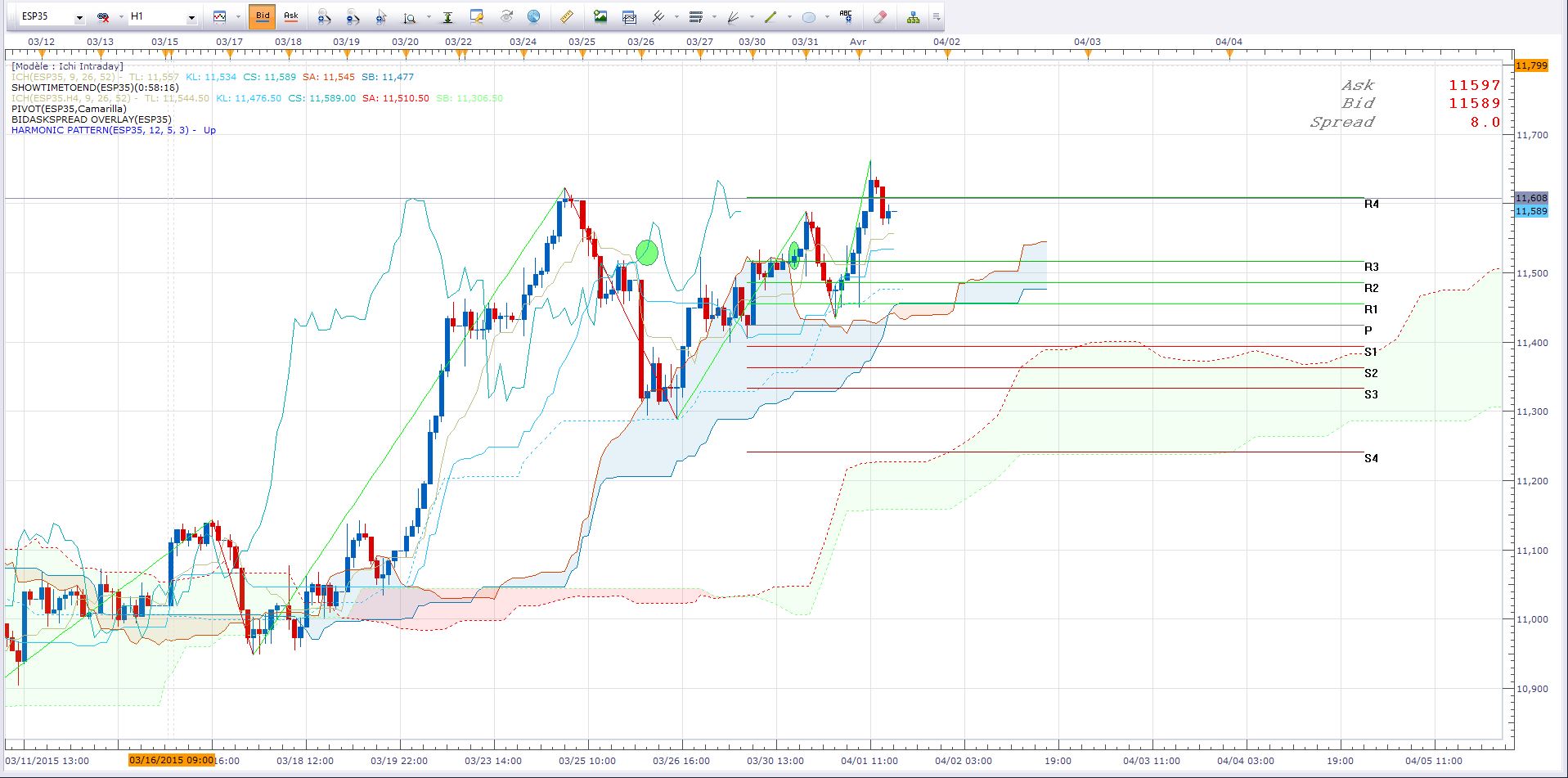Open the chart template windows icon
Screen dimensions: 1568x778
click(x=629, y=16)
